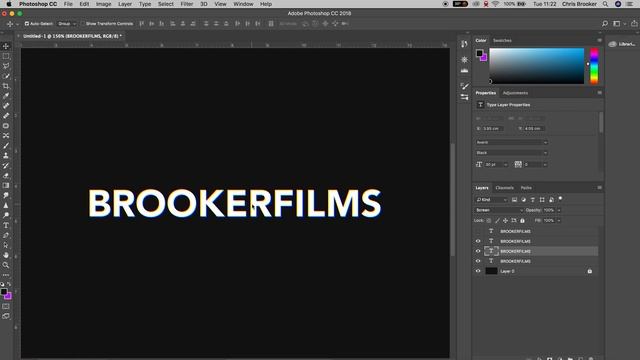640x360 pixels.
Task: Open the Edit Toolbar three-dots button
Action: 6,275
